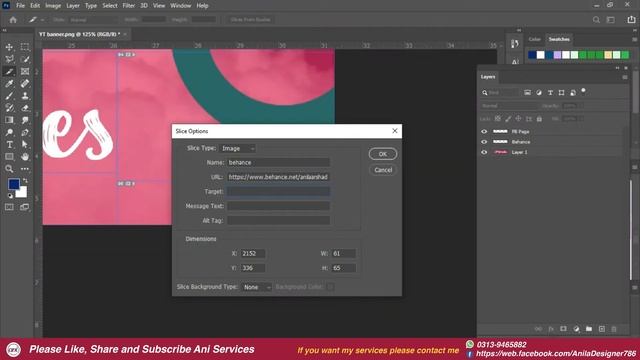Click the Share icon top right
640x360 pixels.
coord(631,20)
